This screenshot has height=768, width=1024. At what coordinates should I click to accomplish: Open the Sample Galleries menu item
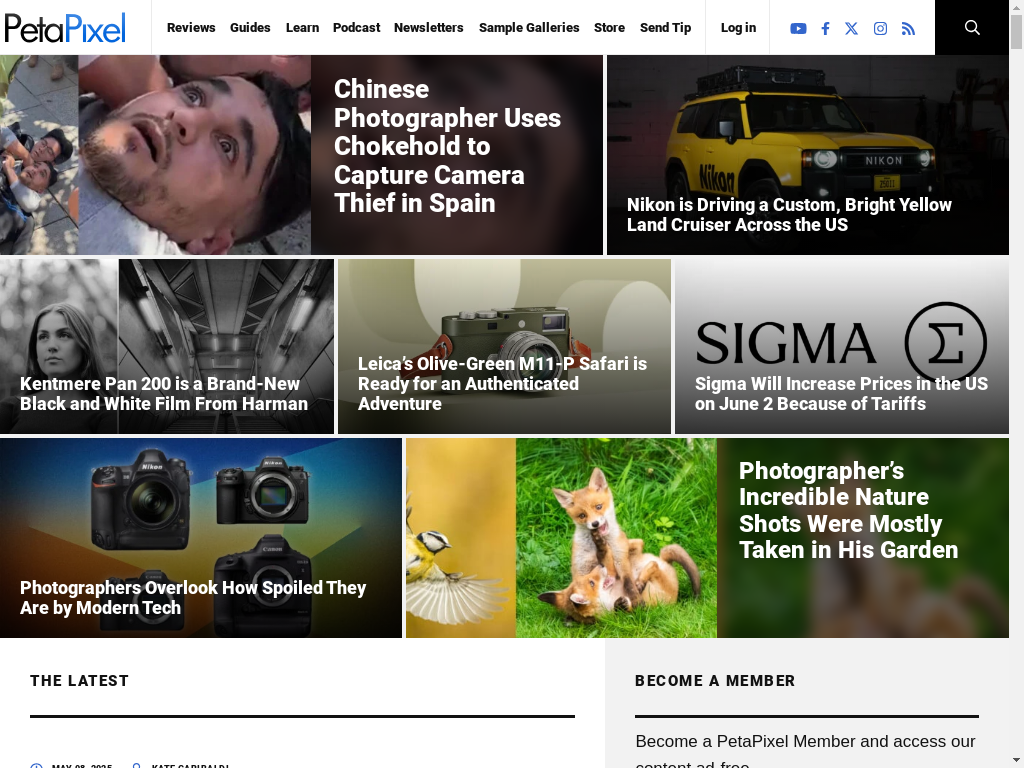[529, 27]
